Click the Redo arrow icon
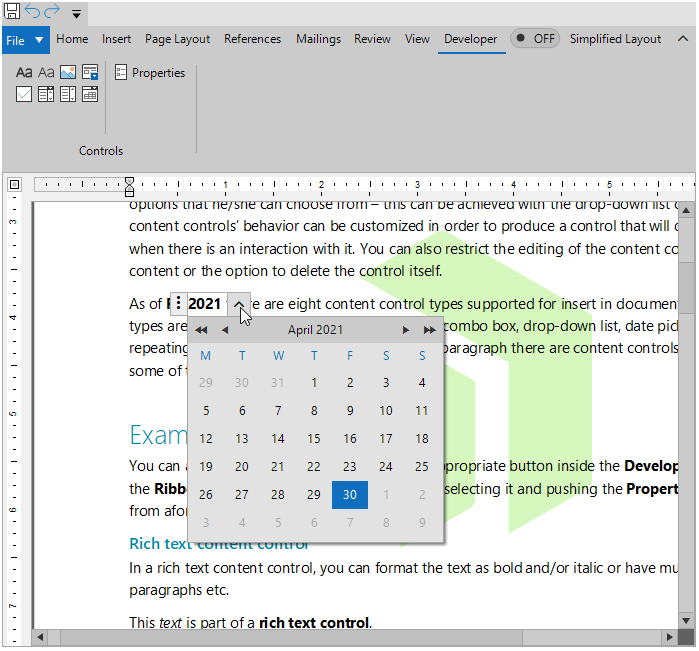Viewport: 699px width, 651px height. (52, 11)
